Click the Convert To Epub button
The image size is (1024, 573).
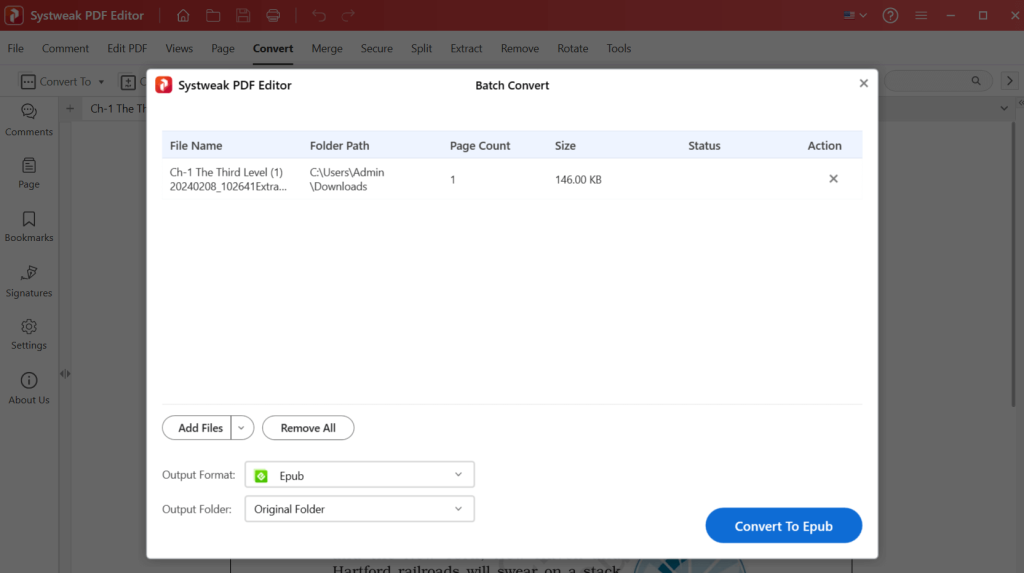pyautogui.click(x=784, y=525)
